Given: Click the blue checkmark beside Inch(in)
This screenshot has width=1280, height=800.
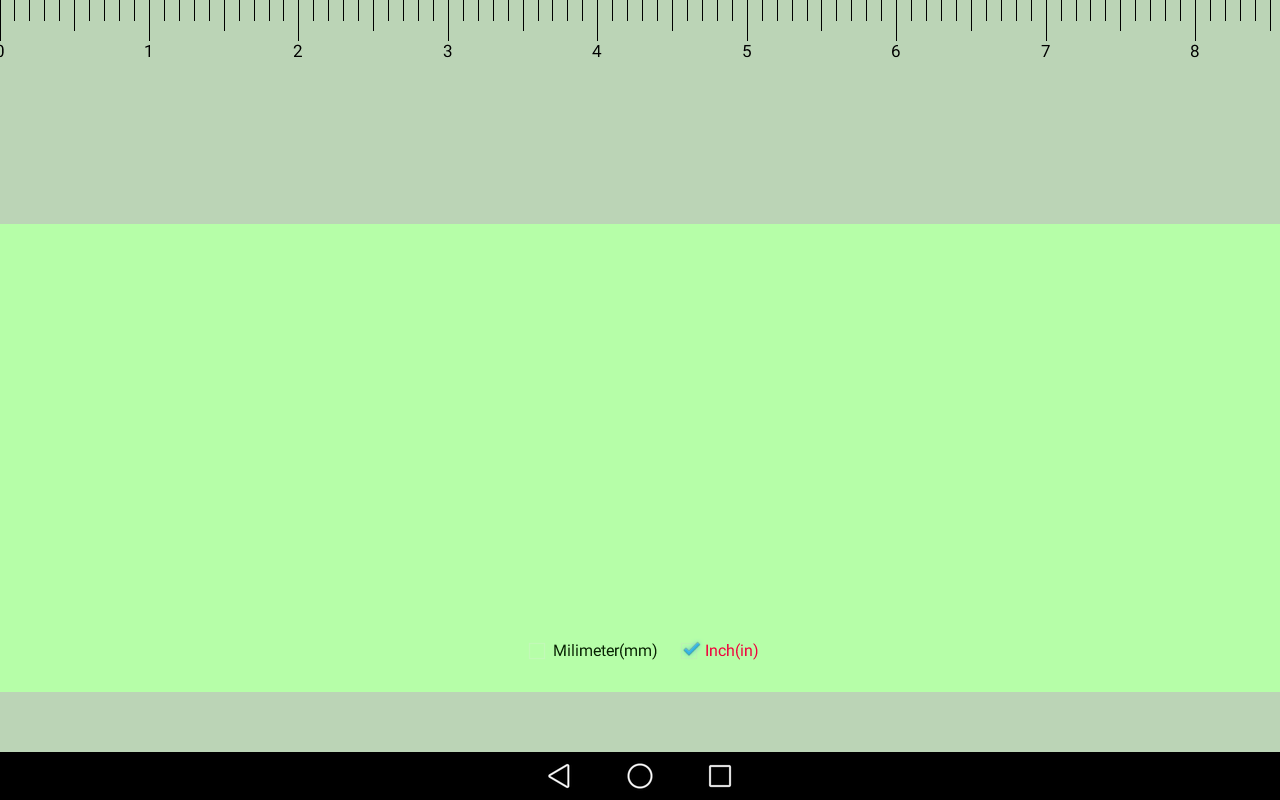Looking at the screenshot, I should (691, 649).
